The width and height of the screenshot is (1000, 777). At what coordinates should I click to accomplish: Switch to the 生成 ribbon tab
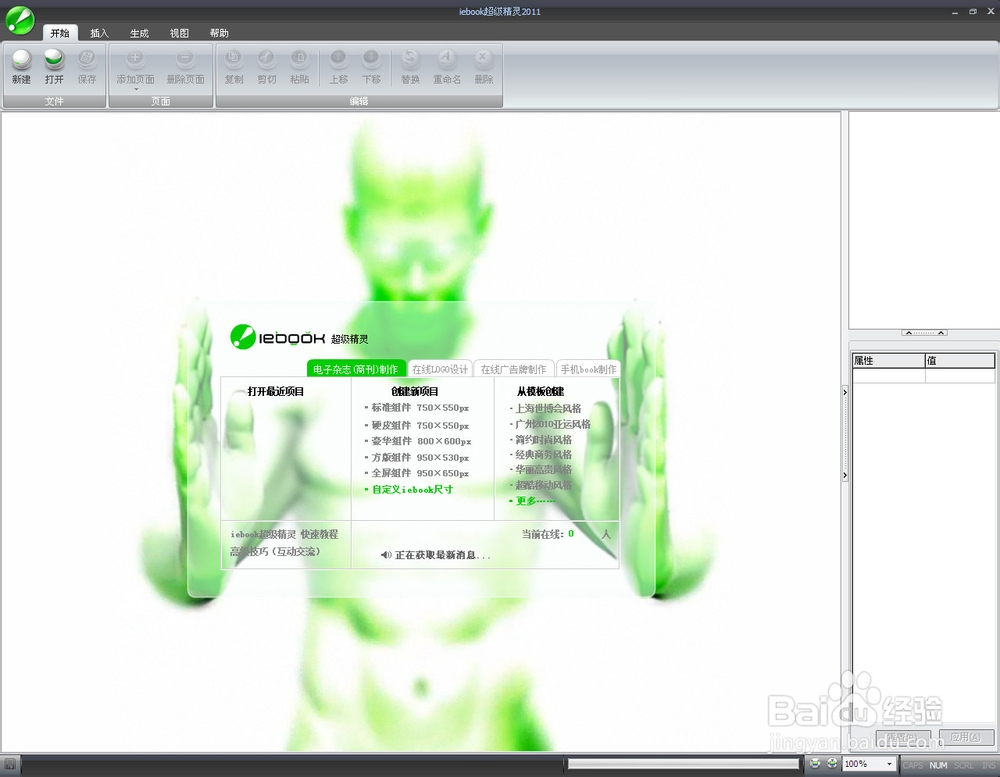[x=139, y=33]
